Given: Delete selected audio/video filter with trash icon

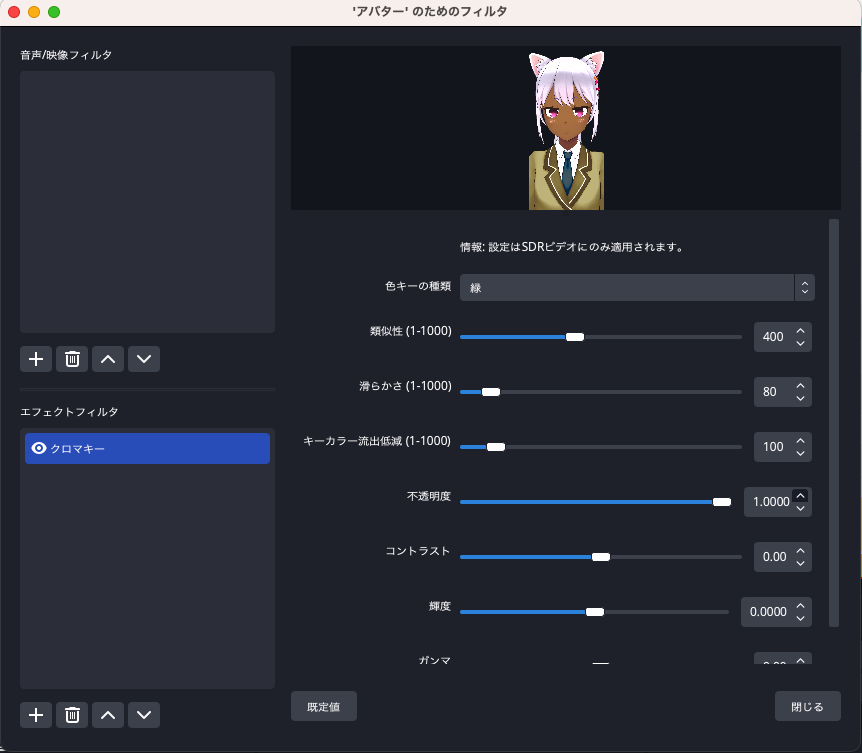Looking at the screenshot, I should 72,359.
